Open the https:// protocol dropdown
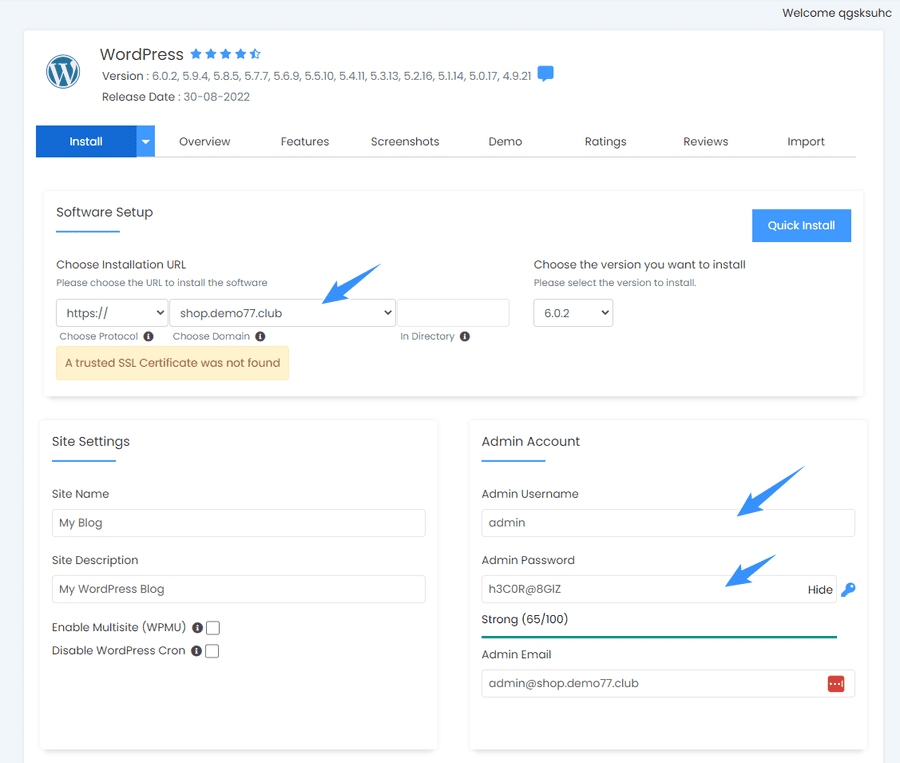This screenshot has height=763, width=900. coord(112,313)
